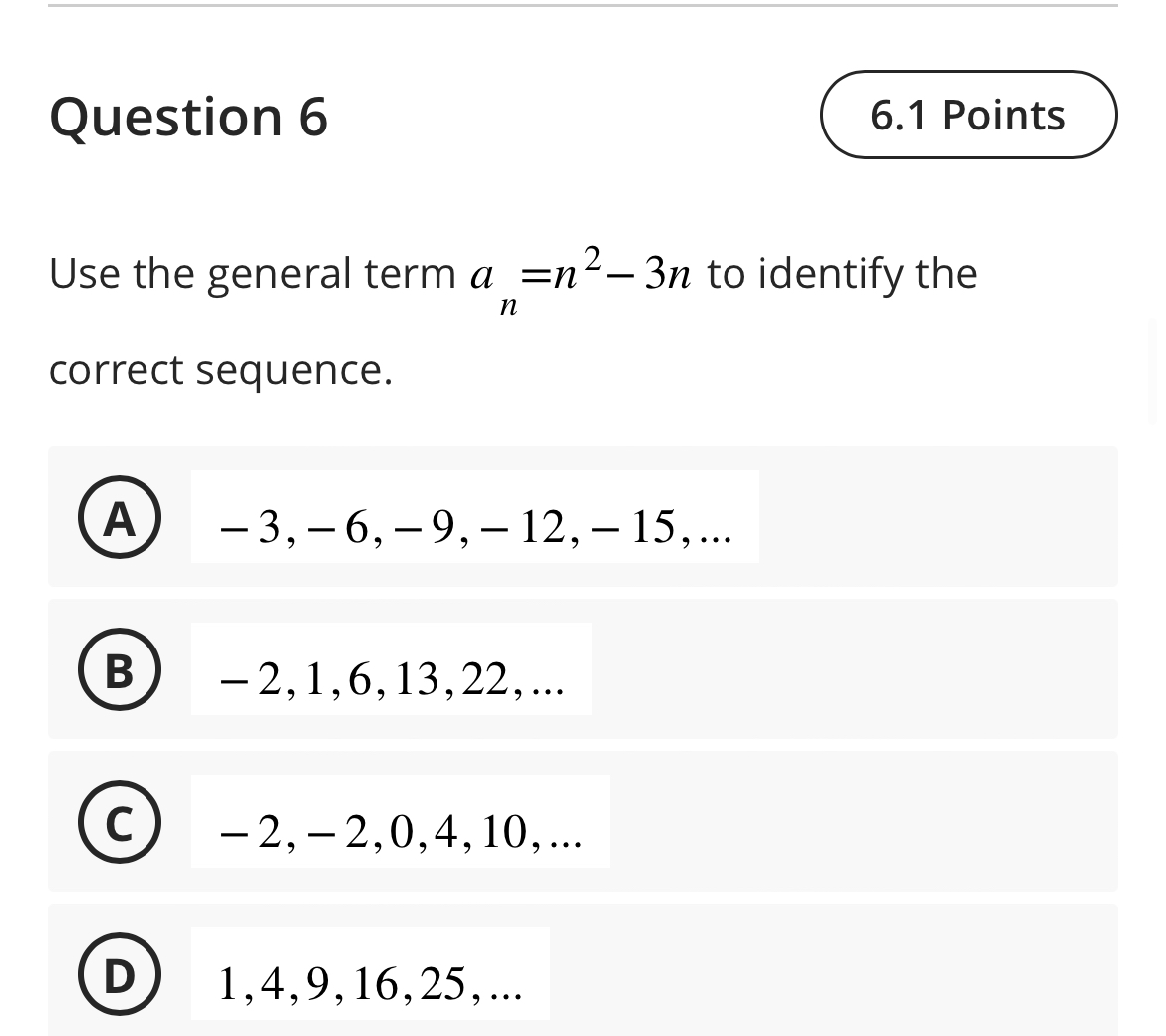Click the Question 6 heading
The height and width of the screenshot is (1036, 1166).
[189, 117]
